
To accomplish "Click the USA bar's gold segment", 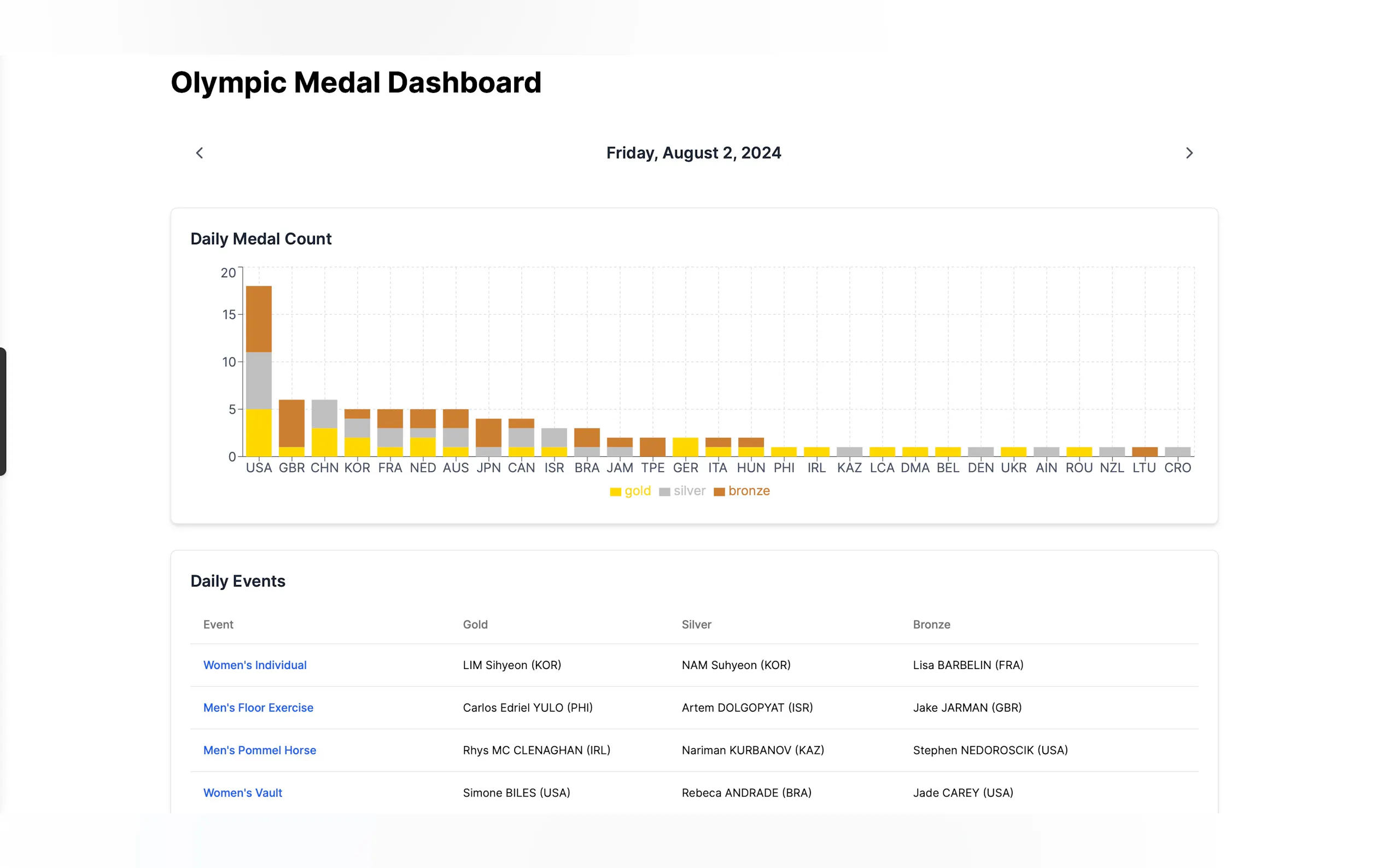I will [259, 432].
